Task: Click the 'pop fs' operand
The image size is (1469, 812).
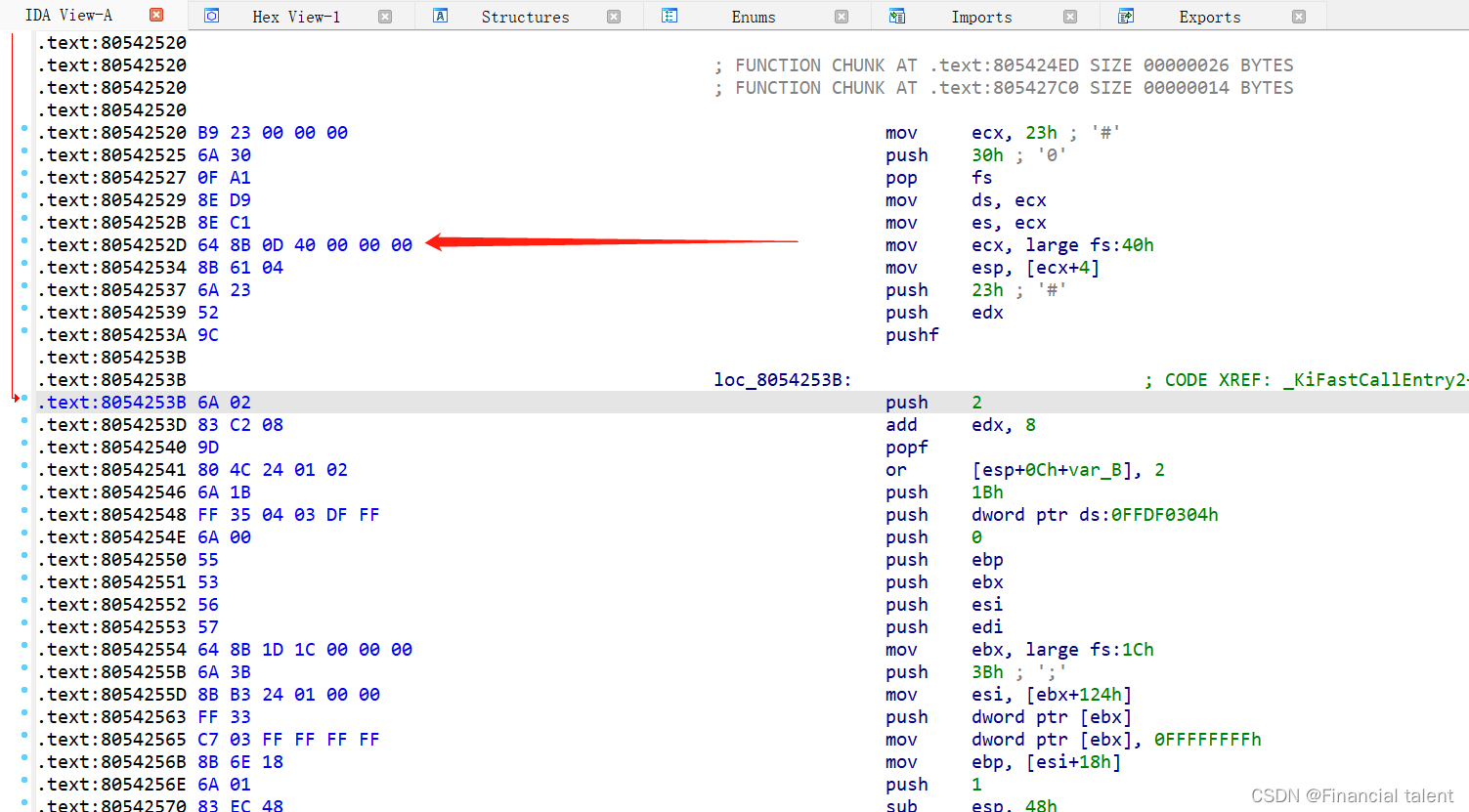Action: (x=982, y=178)
